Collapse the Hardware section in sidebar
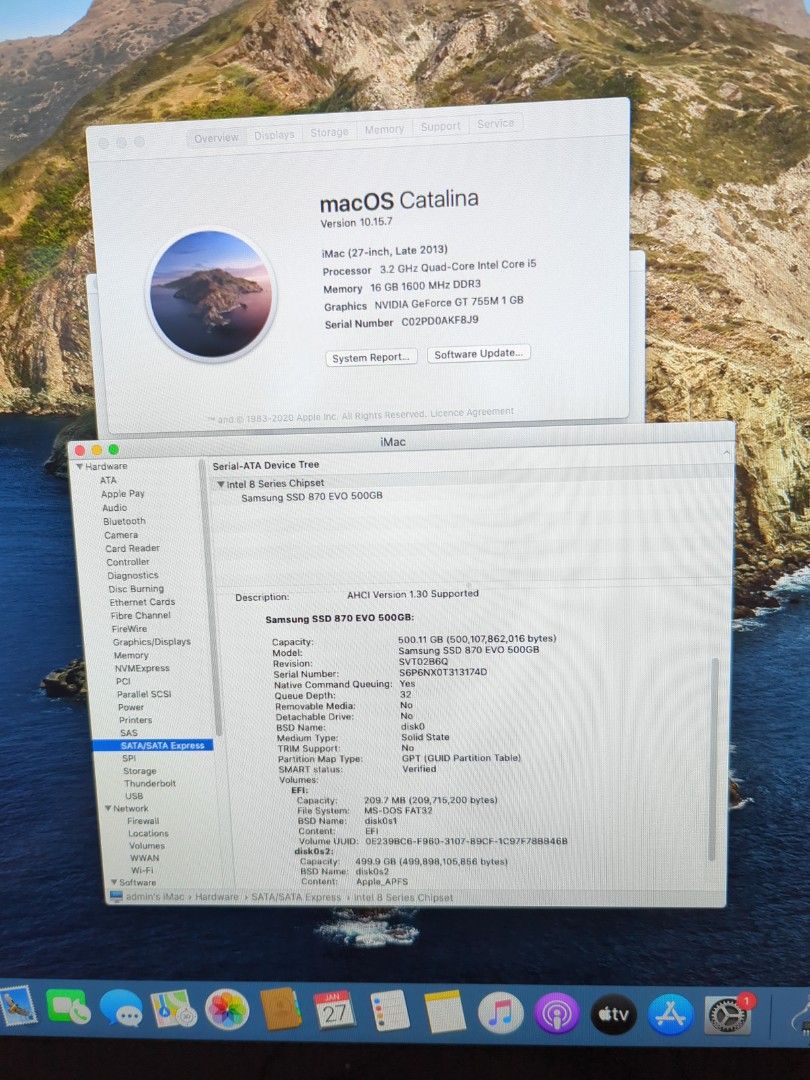Screen dimensions: 810x1080 click(x=80, y=466)
